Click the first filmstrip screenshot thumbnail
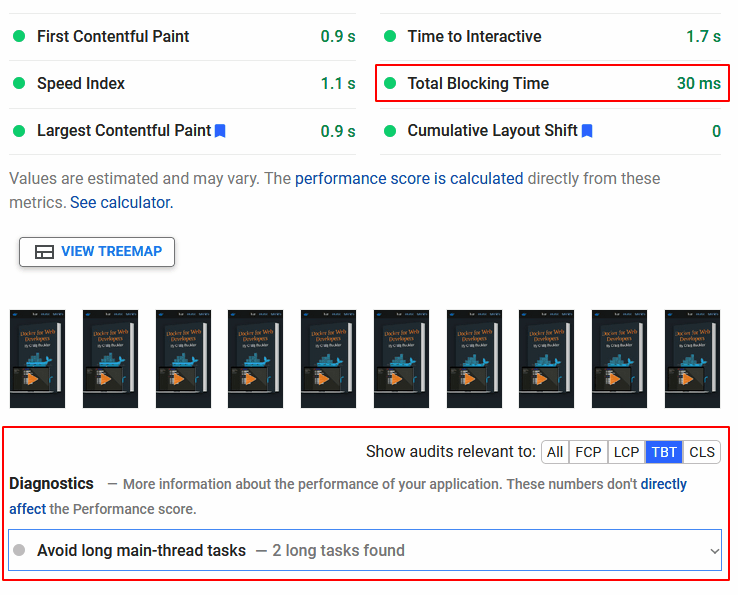The image size is (738, 595). 37,359
